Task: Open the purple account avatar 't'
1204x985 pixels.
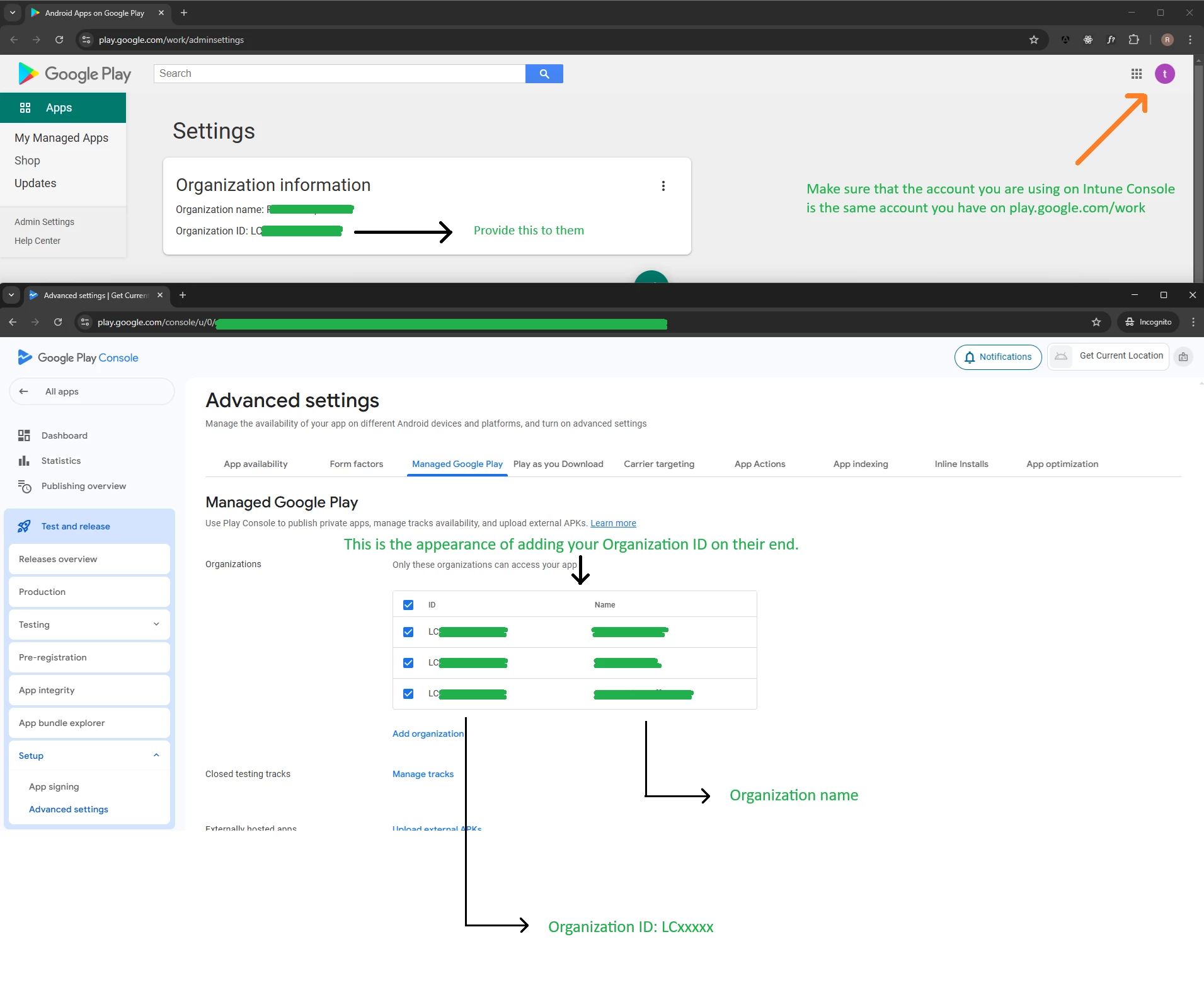Action: pyautogui.click(x=1165, y=74)
